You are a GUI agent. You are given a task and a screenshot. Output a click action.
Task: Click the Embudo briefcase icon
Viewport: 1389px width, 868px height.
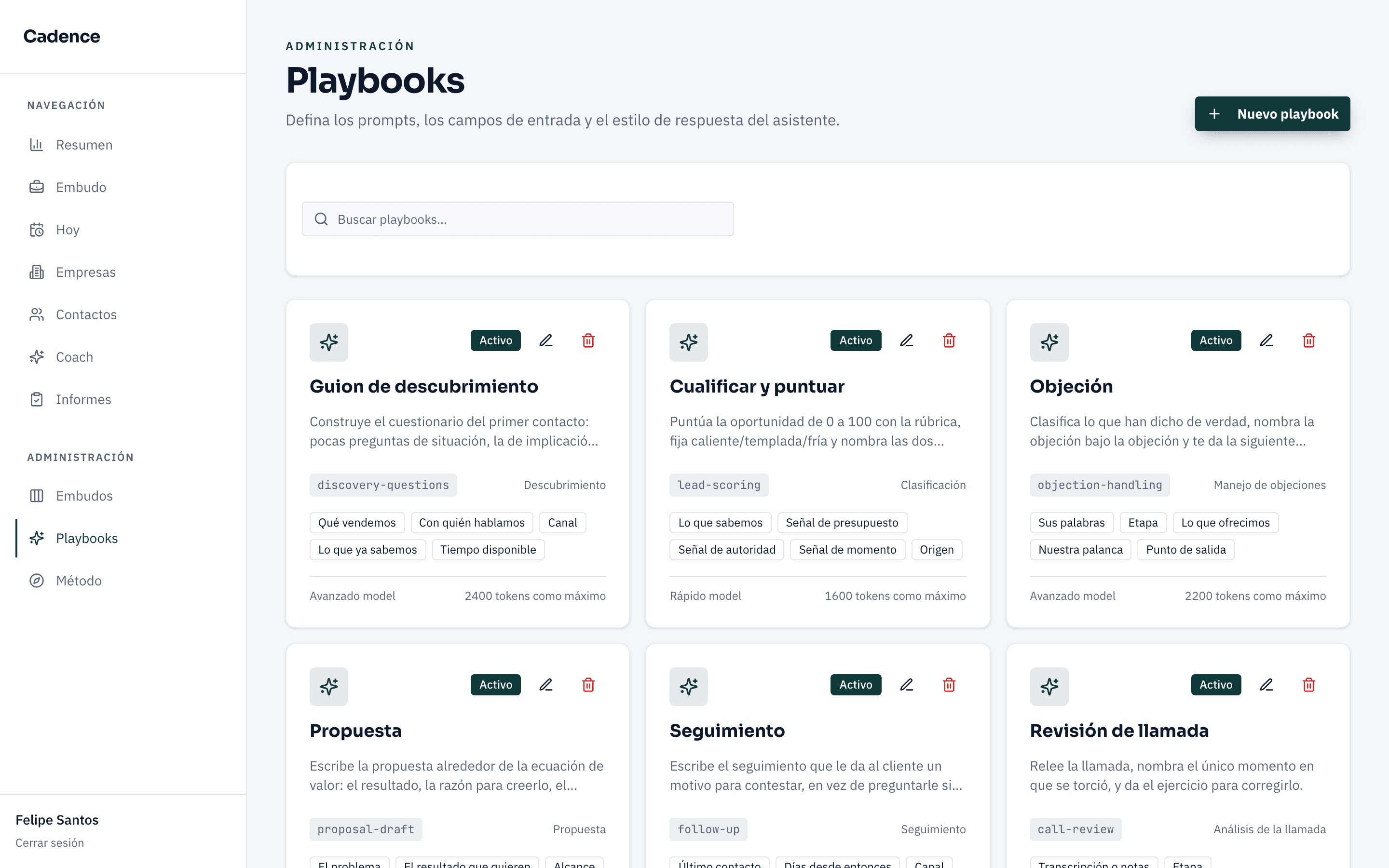[37, 187]
